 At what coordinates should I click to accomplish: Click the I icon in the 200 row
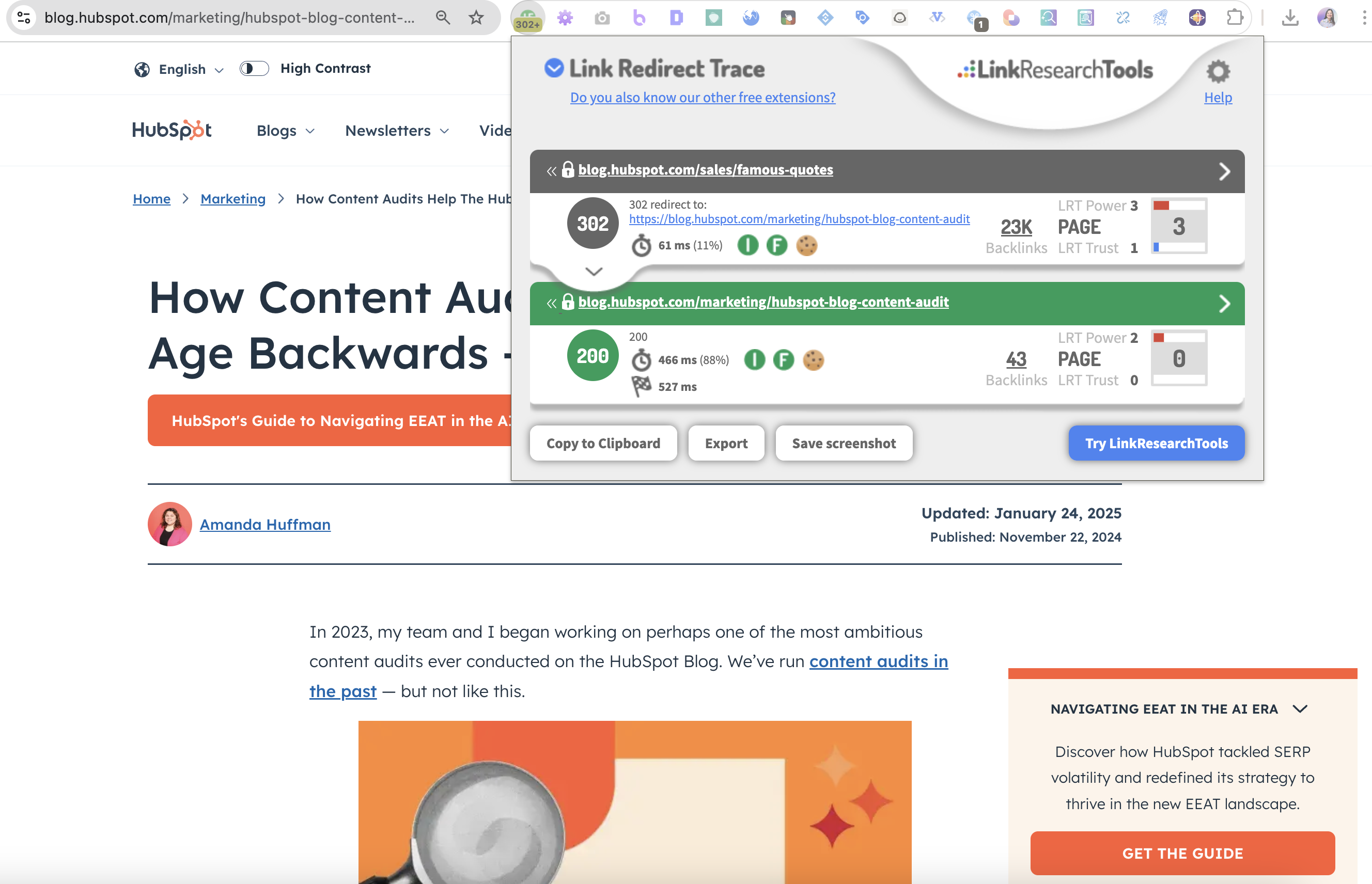click(755, 360)
